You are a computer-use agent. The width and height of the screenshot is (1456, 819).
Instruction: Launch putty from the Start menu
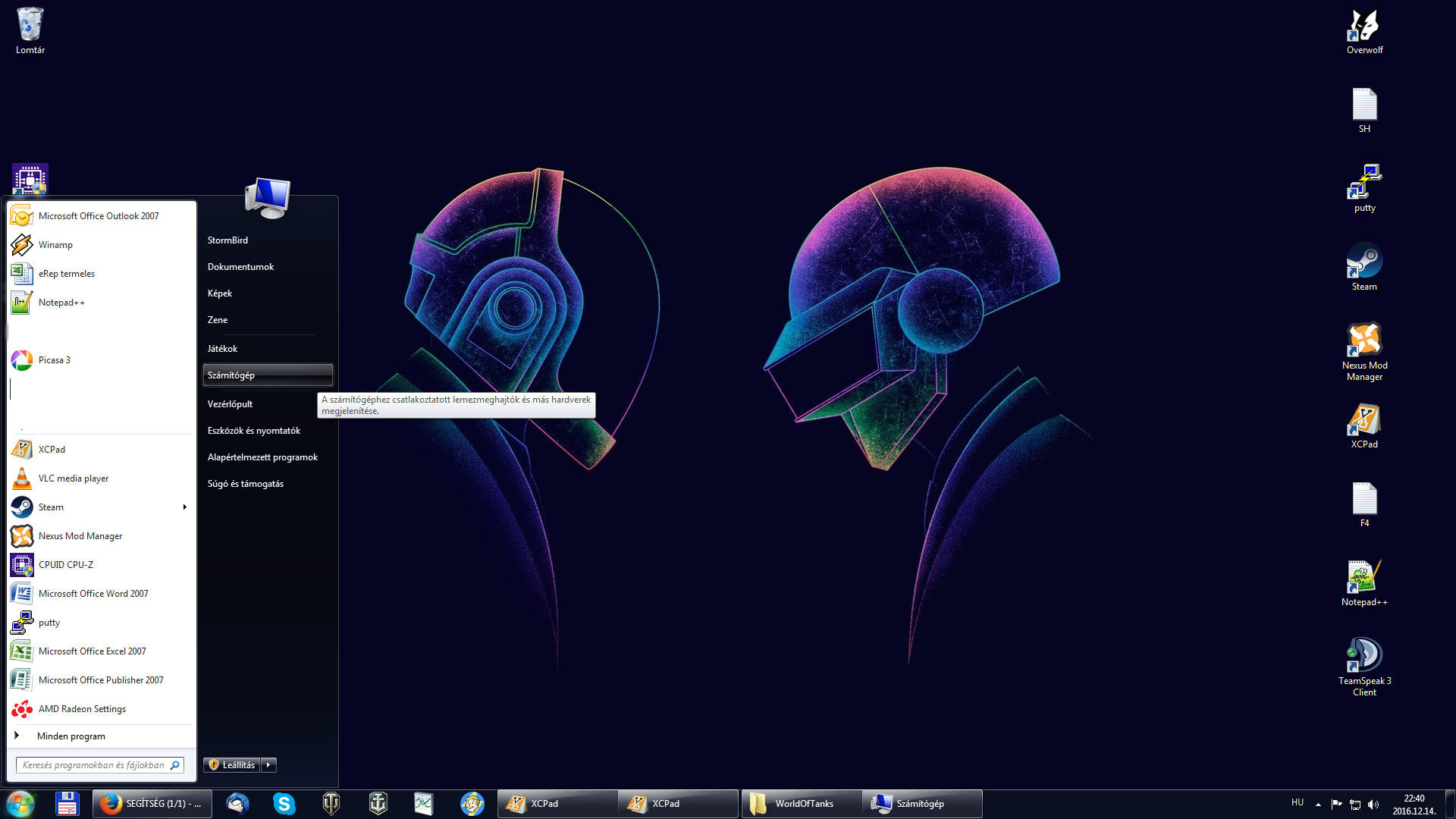[x=102, y=623]
